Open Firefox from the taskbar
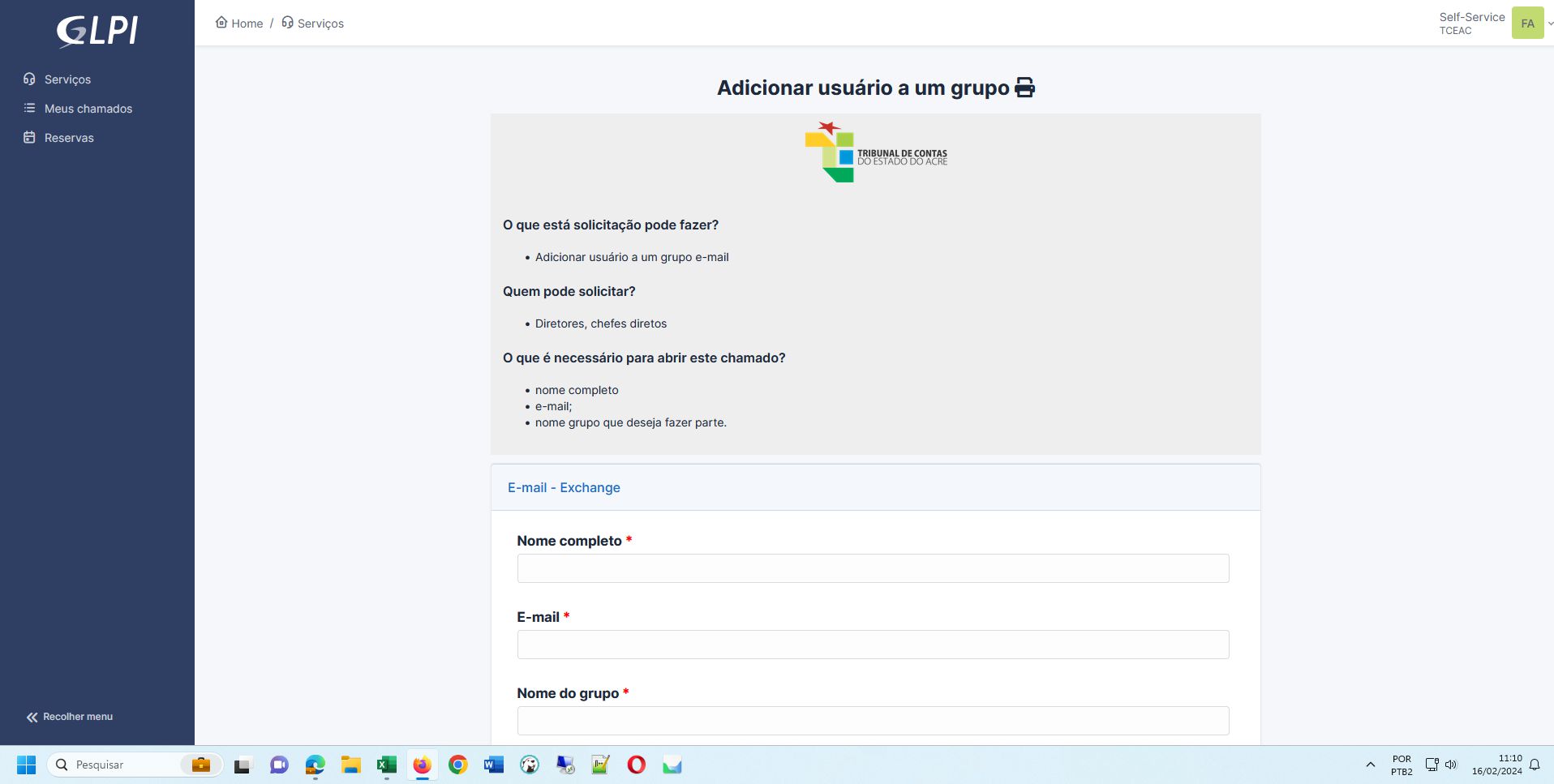 (x=422, y=765)
